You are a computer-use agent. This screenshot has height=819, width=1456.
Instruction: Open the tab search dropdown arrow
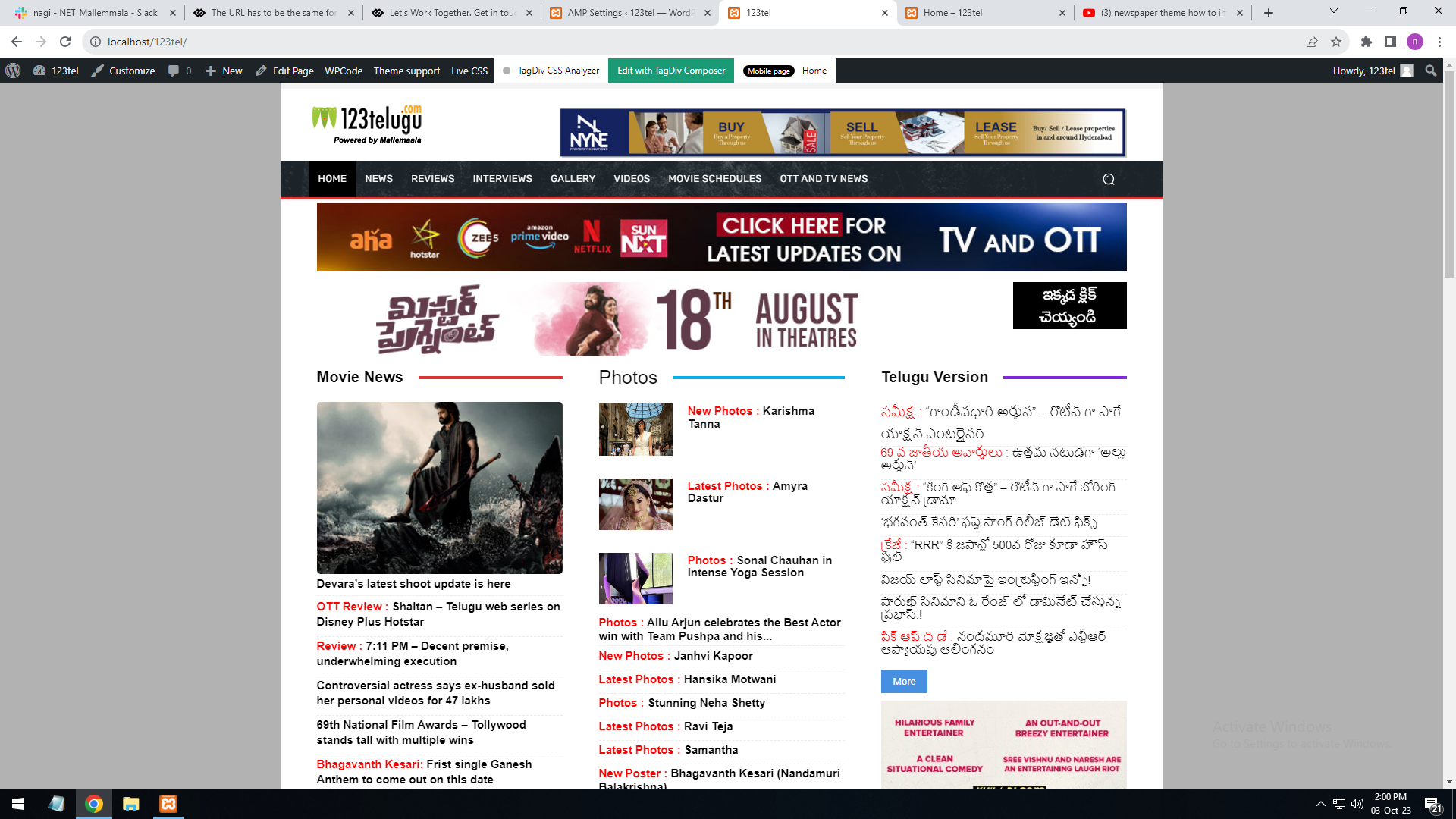(1334, 11)
